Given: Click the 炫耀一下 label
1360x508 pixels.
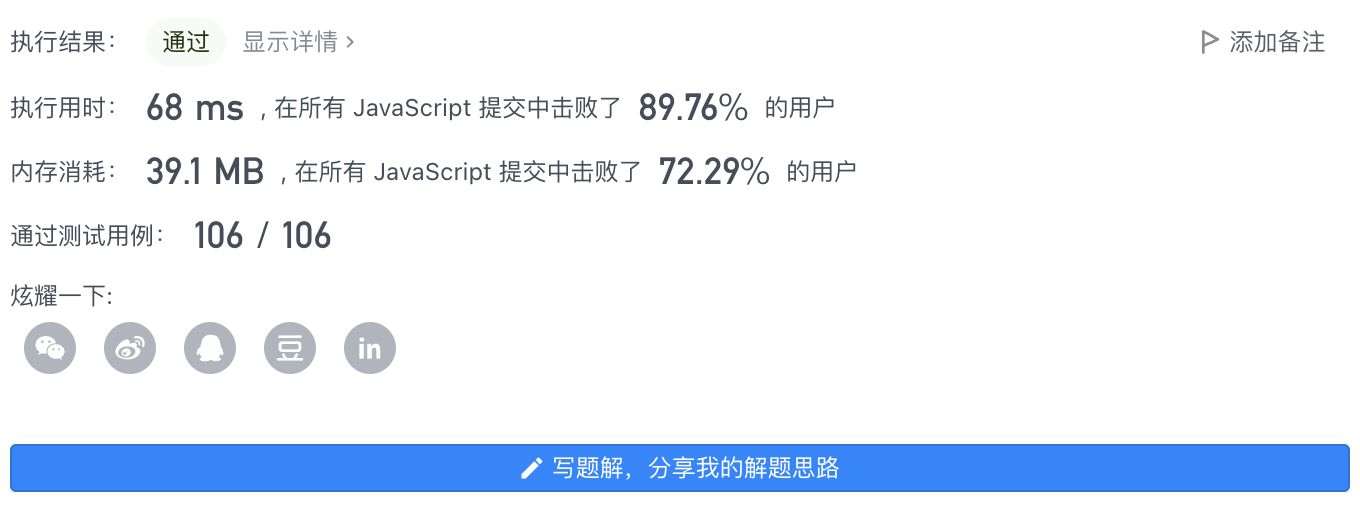Looking at the screenshot, I should 62,296.
